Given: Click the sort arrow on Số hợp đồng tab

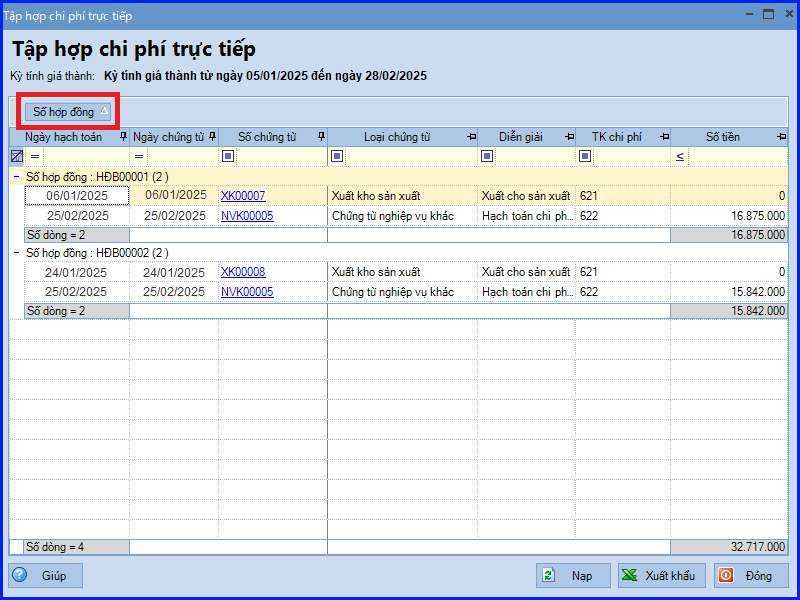Looking at the screenshot, I should (x=104, y=112).
